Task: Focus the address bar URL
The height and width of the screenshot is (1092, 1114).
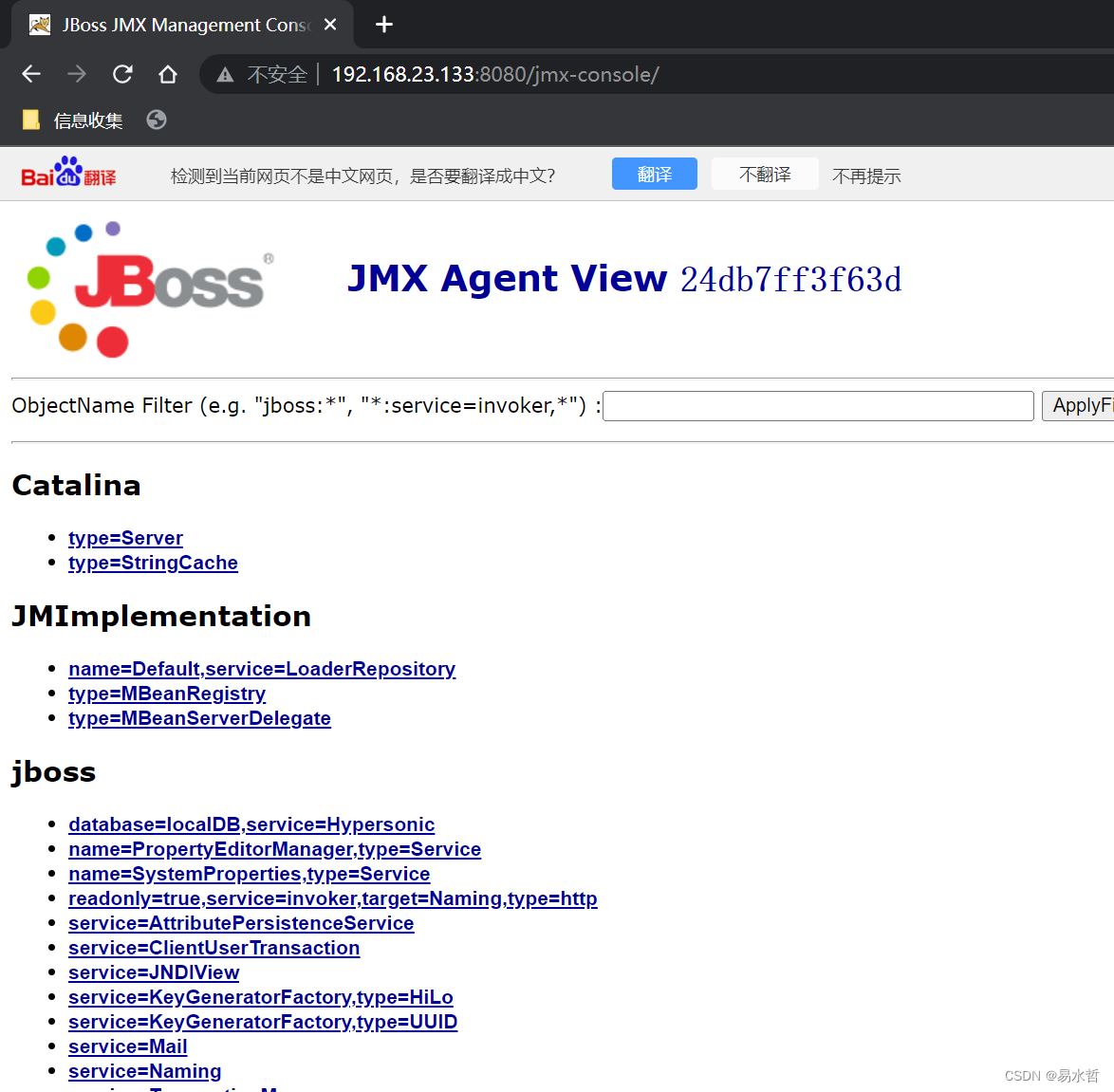Action: [495, 75]
